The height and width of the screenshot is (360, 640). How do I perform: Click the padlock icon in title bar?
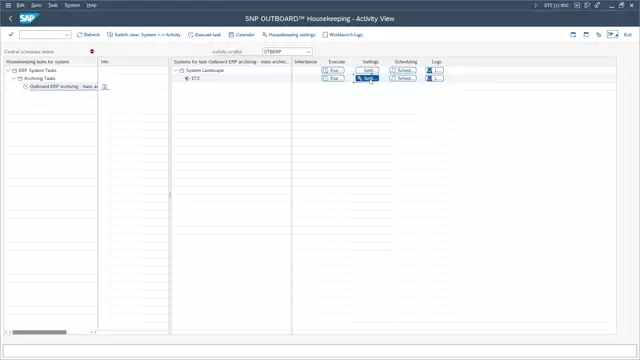(597, 5)
